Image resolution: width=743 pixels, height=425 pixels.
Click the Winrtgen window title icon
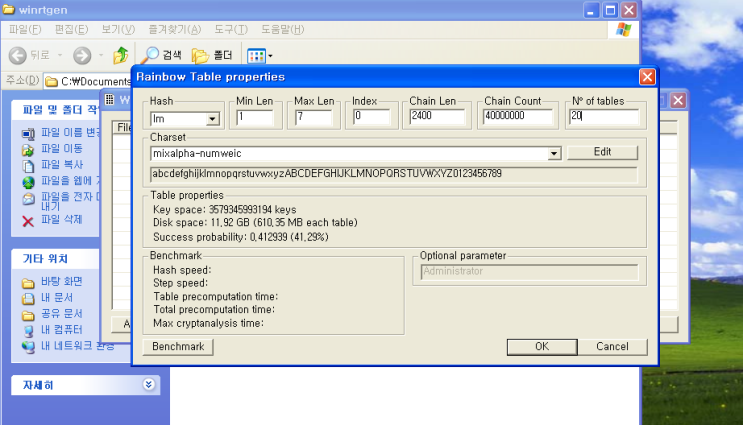coord(109,99)
